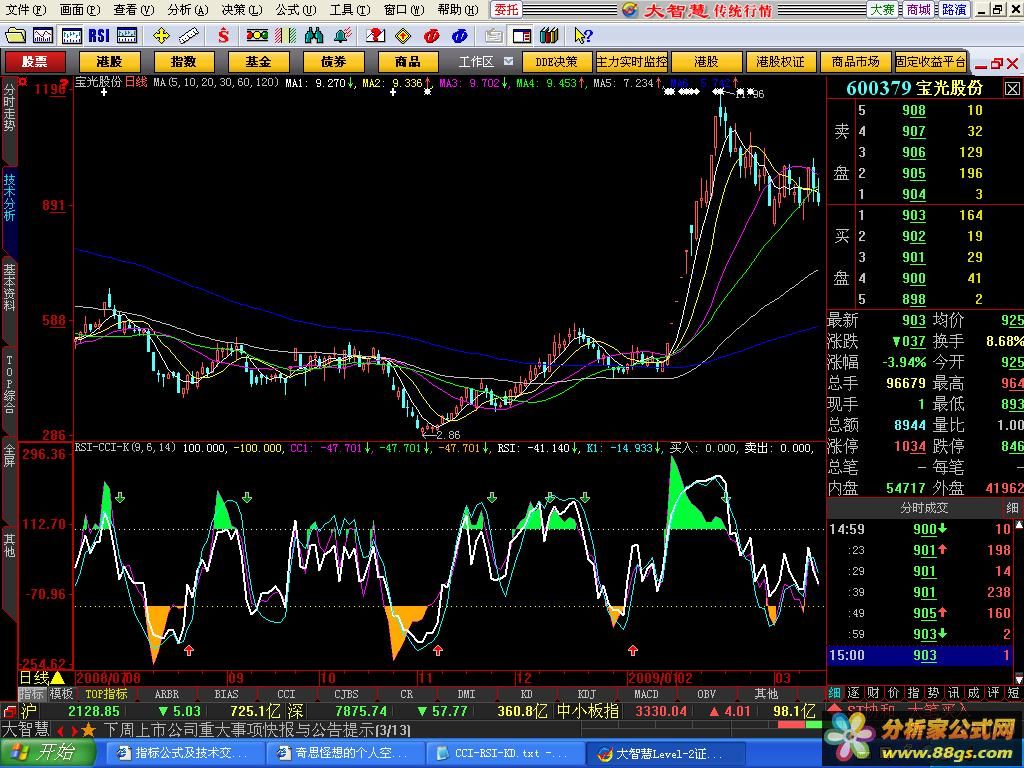Viewport: 1024px width, 768px height.
Task: Click the 商城 button
Action: tap(918, 9)
